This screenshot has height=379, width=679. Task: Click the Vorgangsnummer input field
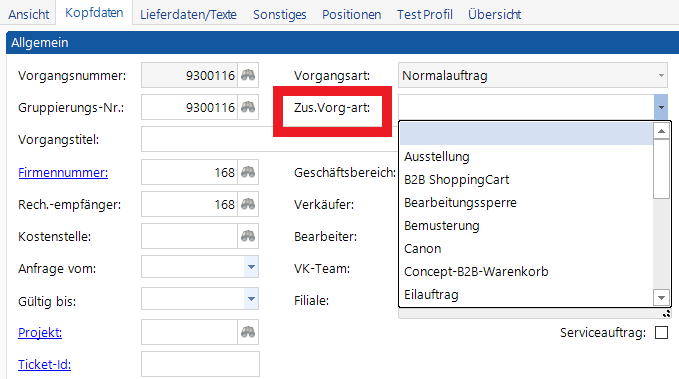[189, 75]
